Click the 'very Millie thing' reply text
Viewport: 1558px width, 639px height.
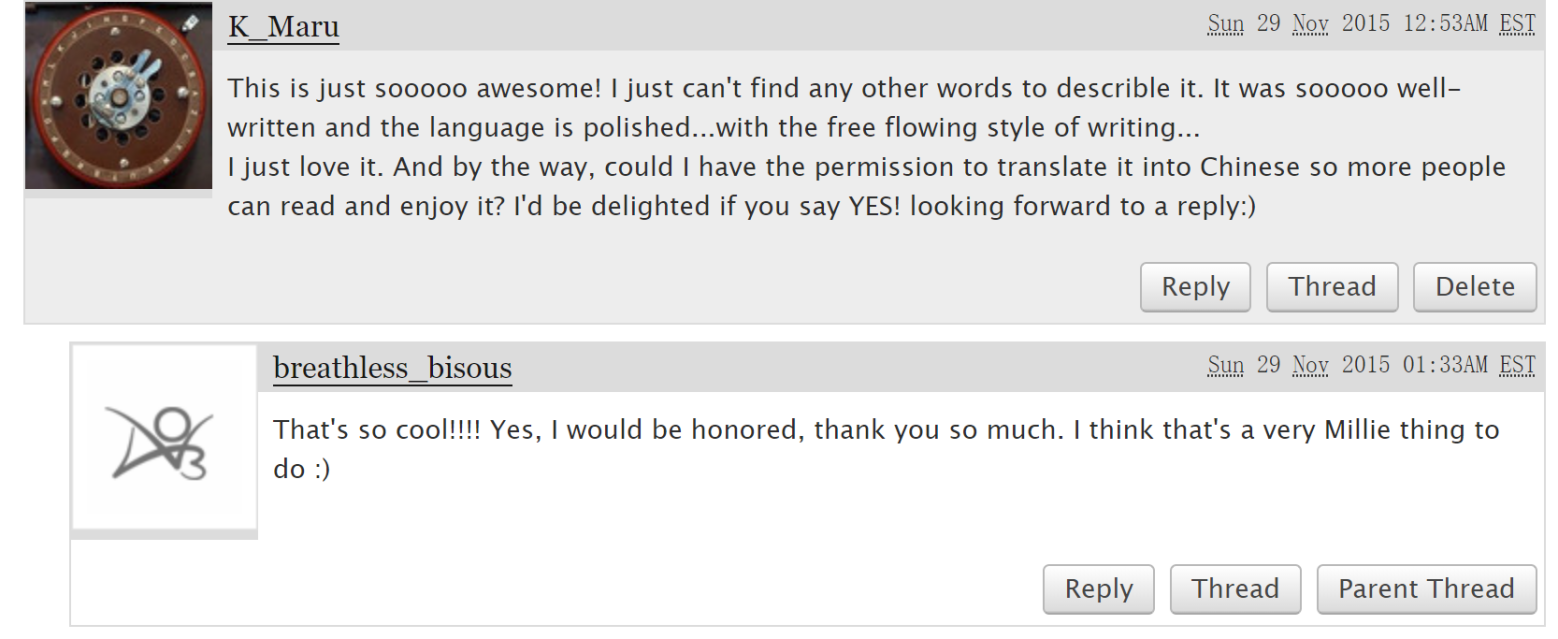click(887, 449)
